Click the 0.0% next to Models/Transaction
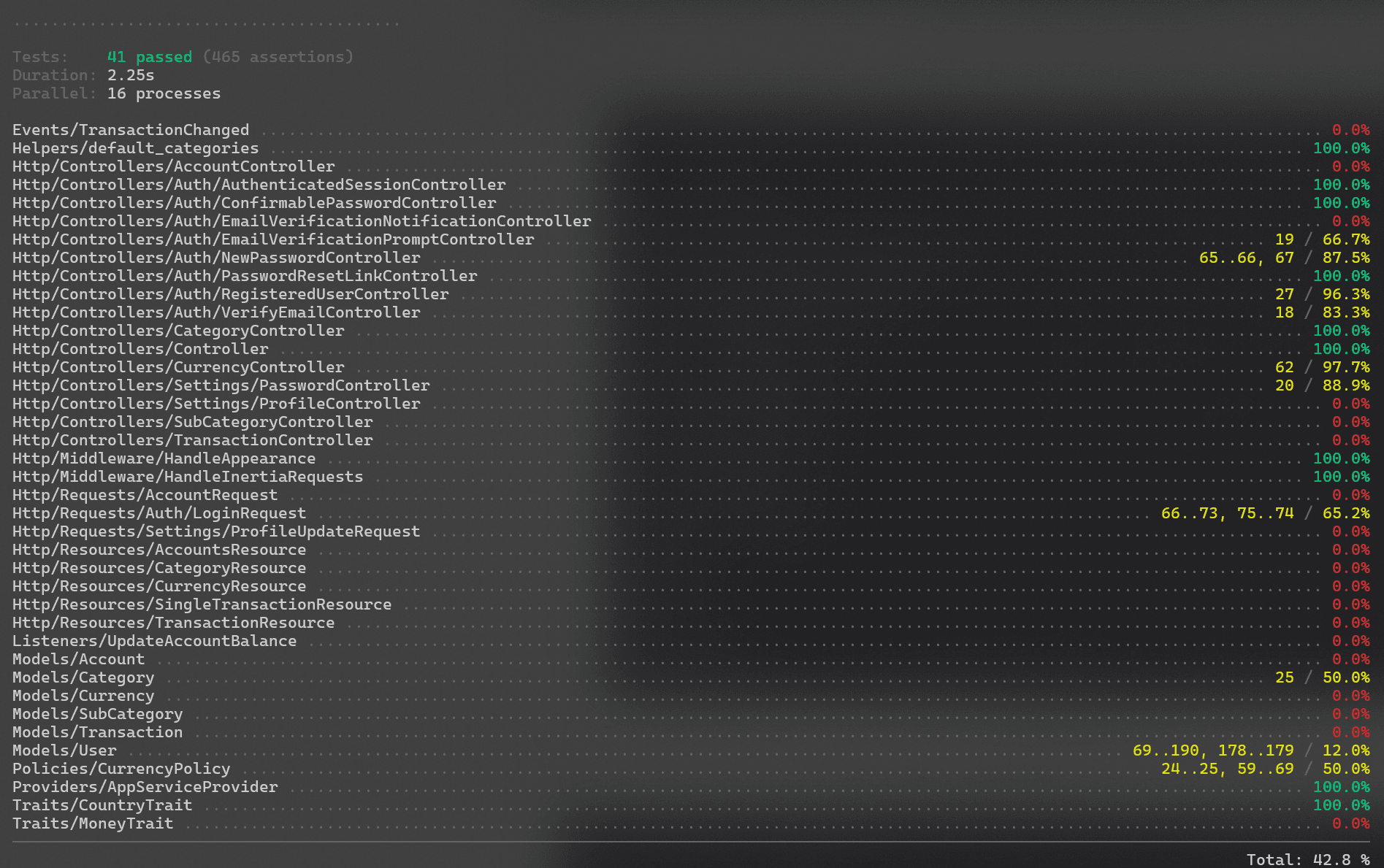Image resolution: width=1384 pixels, height=868 pixels. pyautogui.click(x=1351, y=731)
